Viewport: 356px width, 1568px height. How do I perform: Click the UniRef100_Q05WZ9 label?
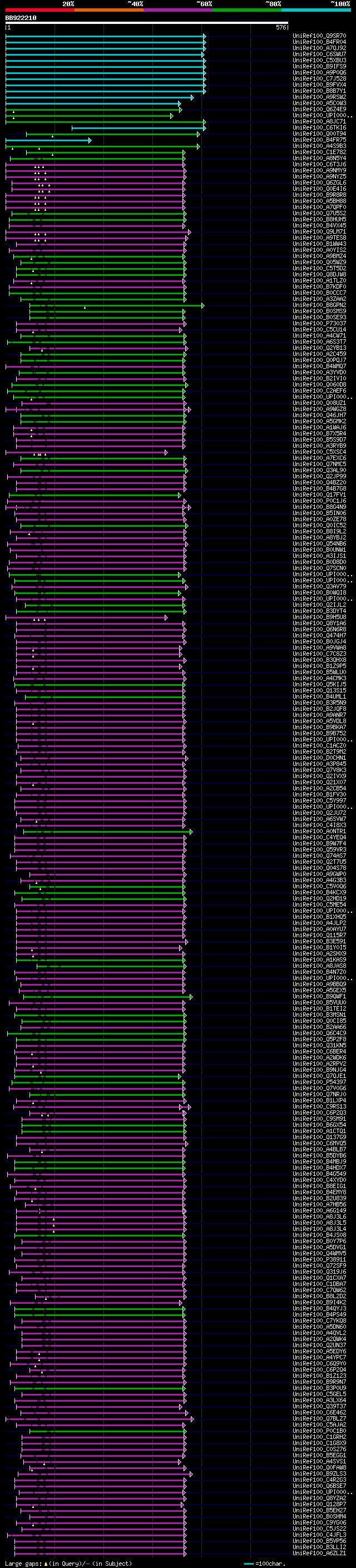319,263
